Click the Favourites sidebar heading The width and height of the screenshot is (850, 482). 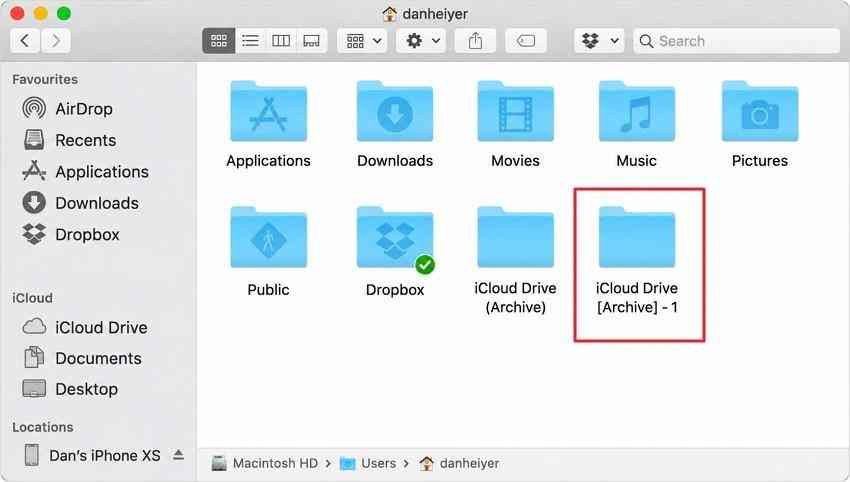point(45,79)
